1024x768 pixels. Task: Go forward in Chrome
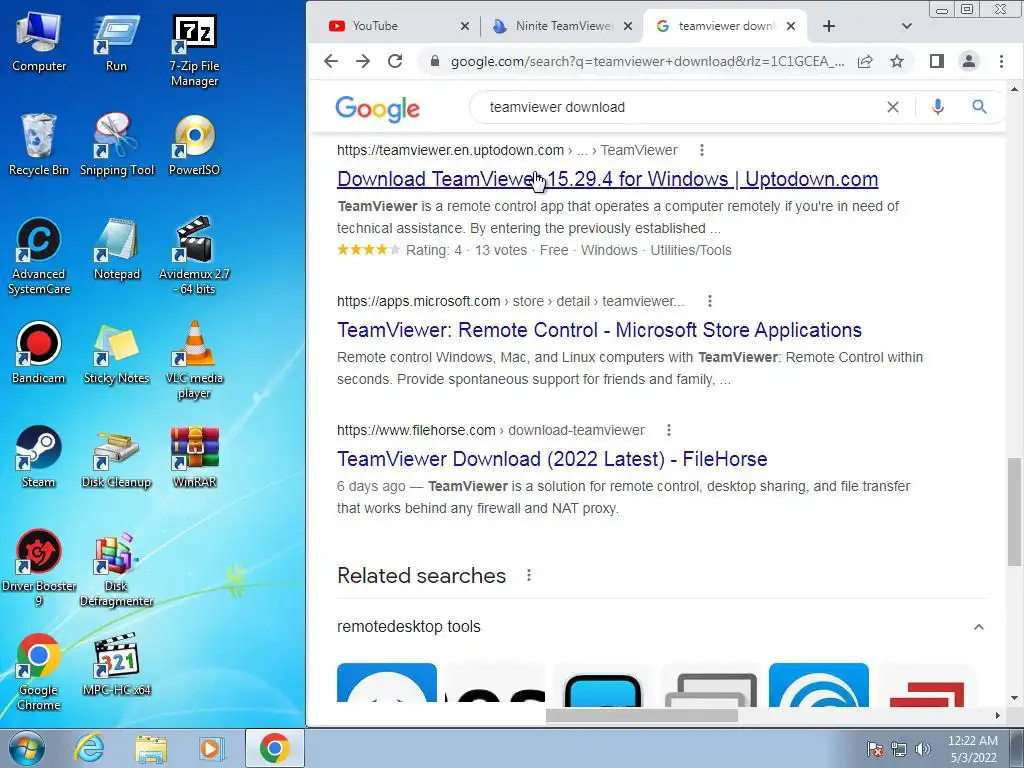pos(363,61)
